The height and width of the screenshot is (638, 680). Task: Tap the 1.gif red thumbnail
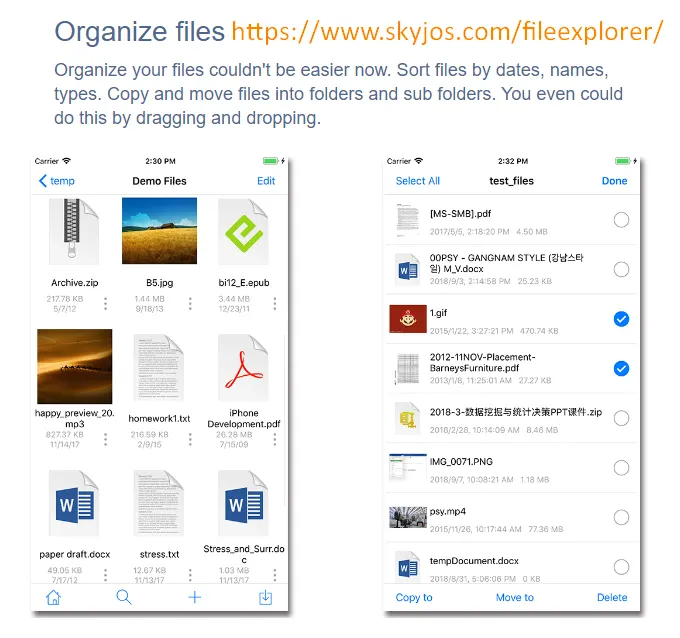[x=408, y=319]
